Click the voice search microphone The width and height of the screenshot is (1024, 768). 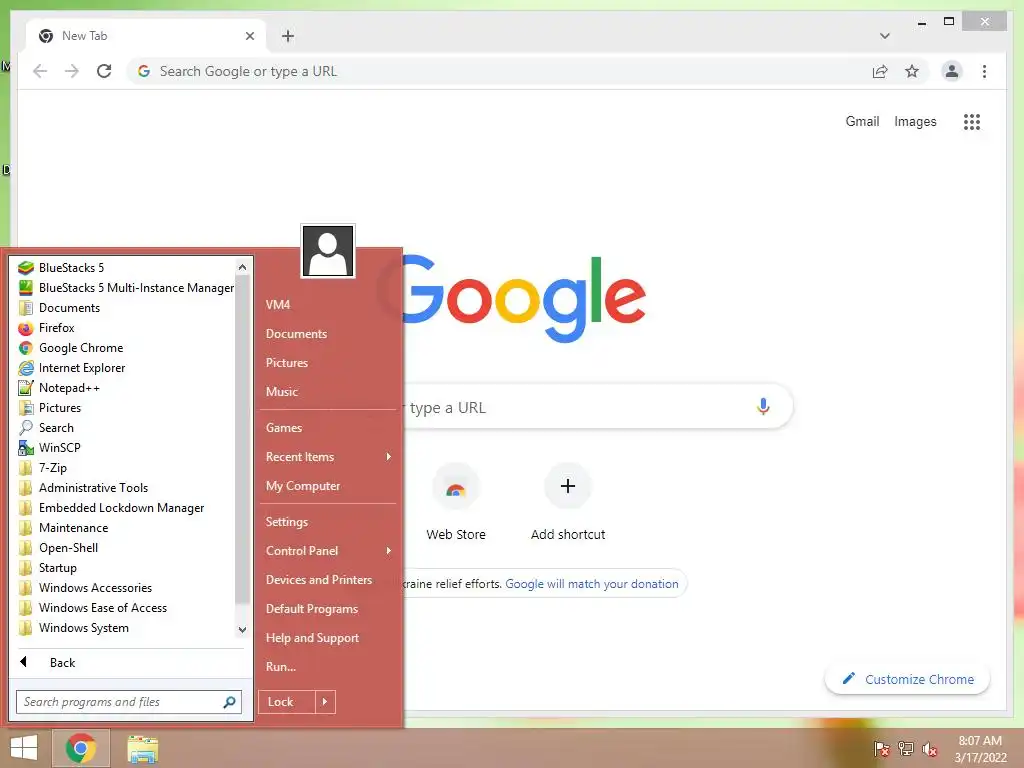pos(763,407)
